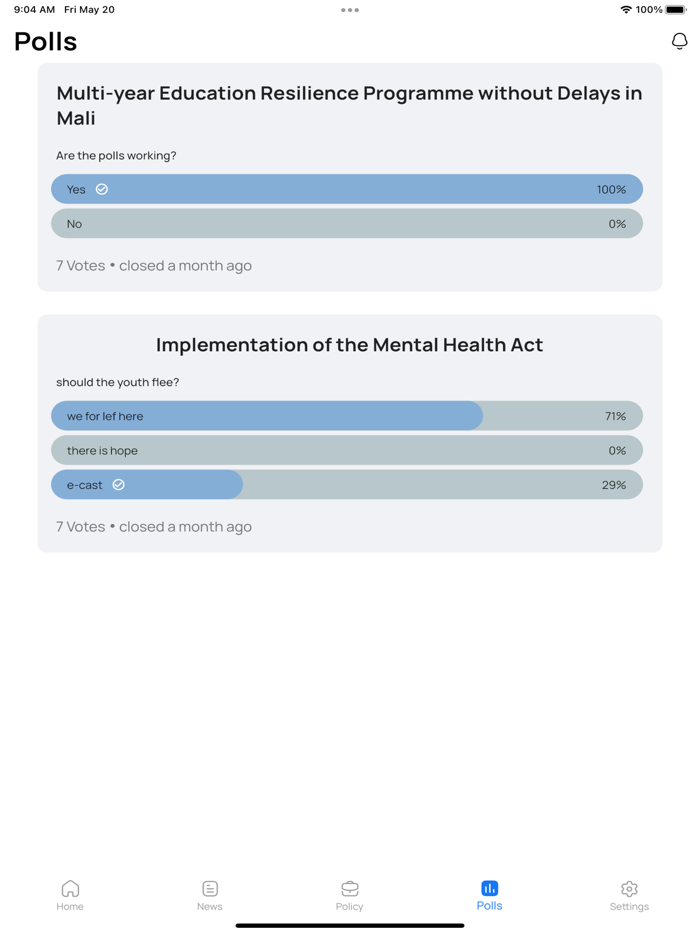Click the 'Are the polls working?' question
Image resolution: width=700 pixels, height=934 pixels.
(116, 156)
